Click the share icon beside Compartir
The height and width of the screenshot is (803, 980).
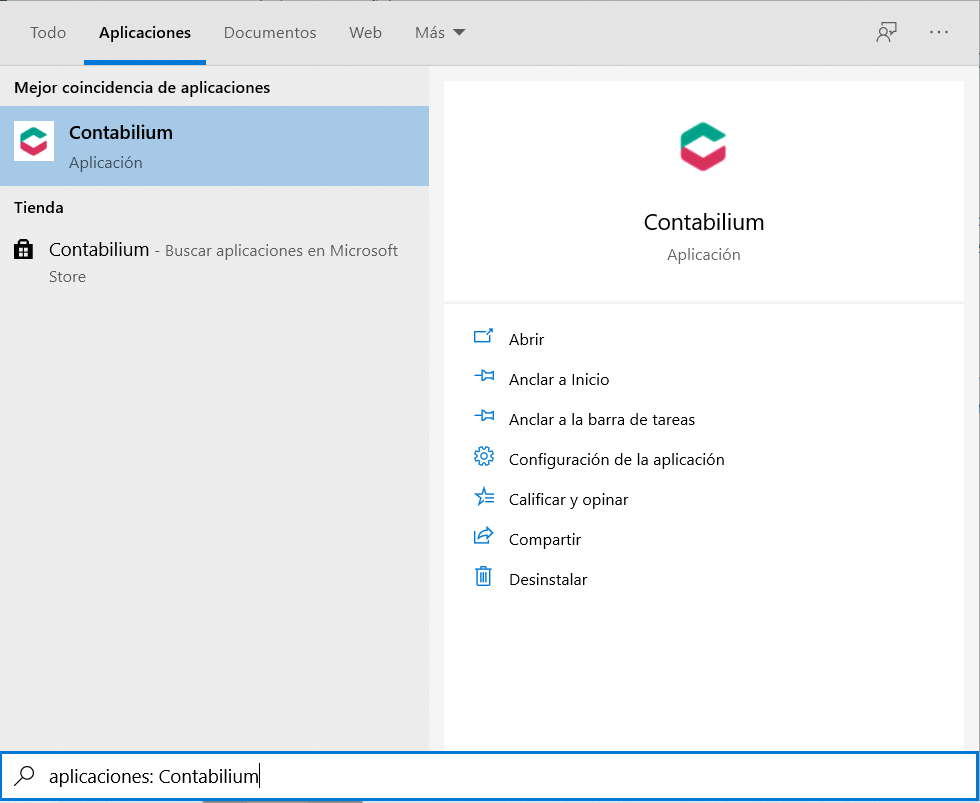tap(483, 536)
